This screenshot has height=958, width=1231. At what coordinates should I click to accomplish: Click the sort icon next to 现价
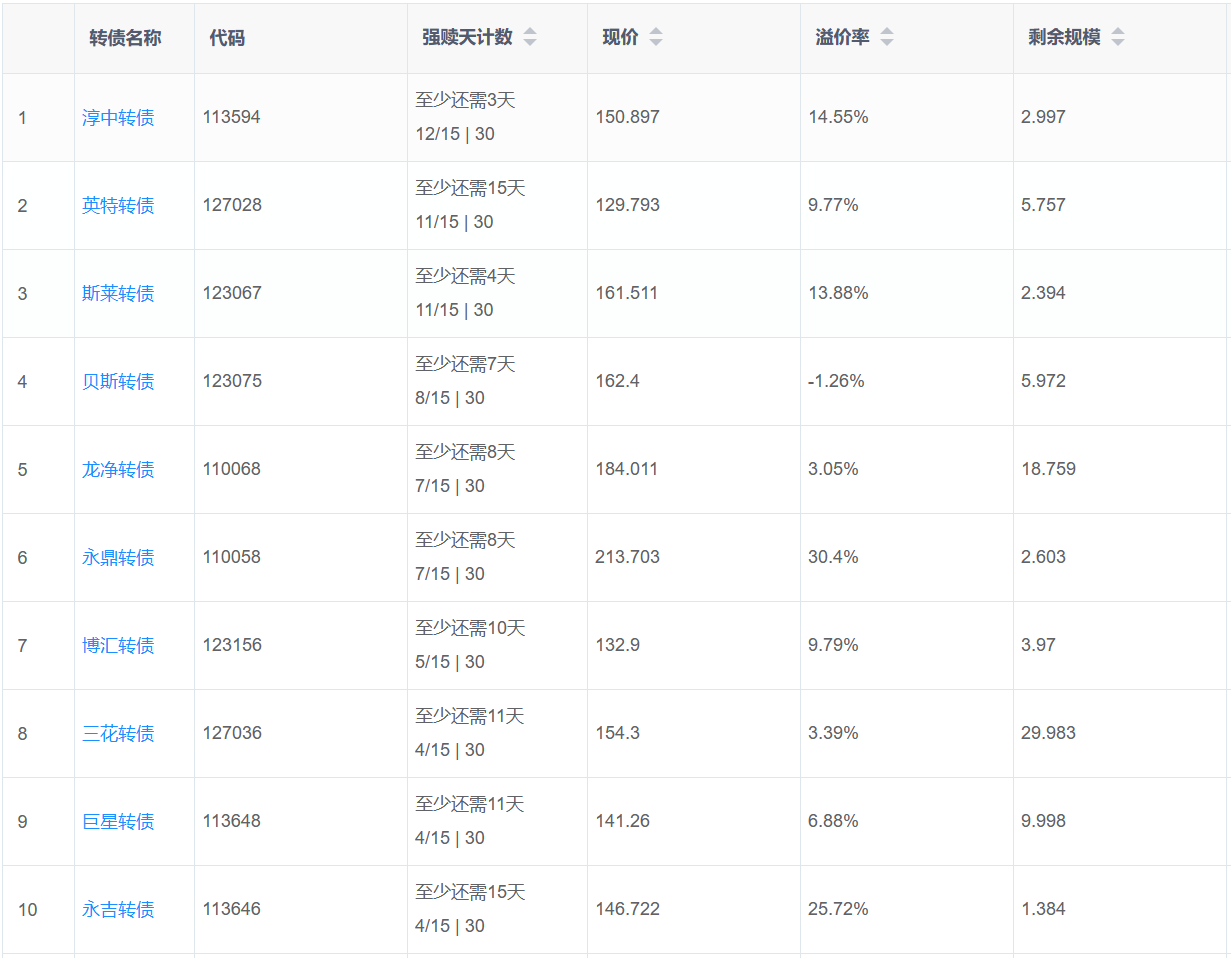coord(655,38)
